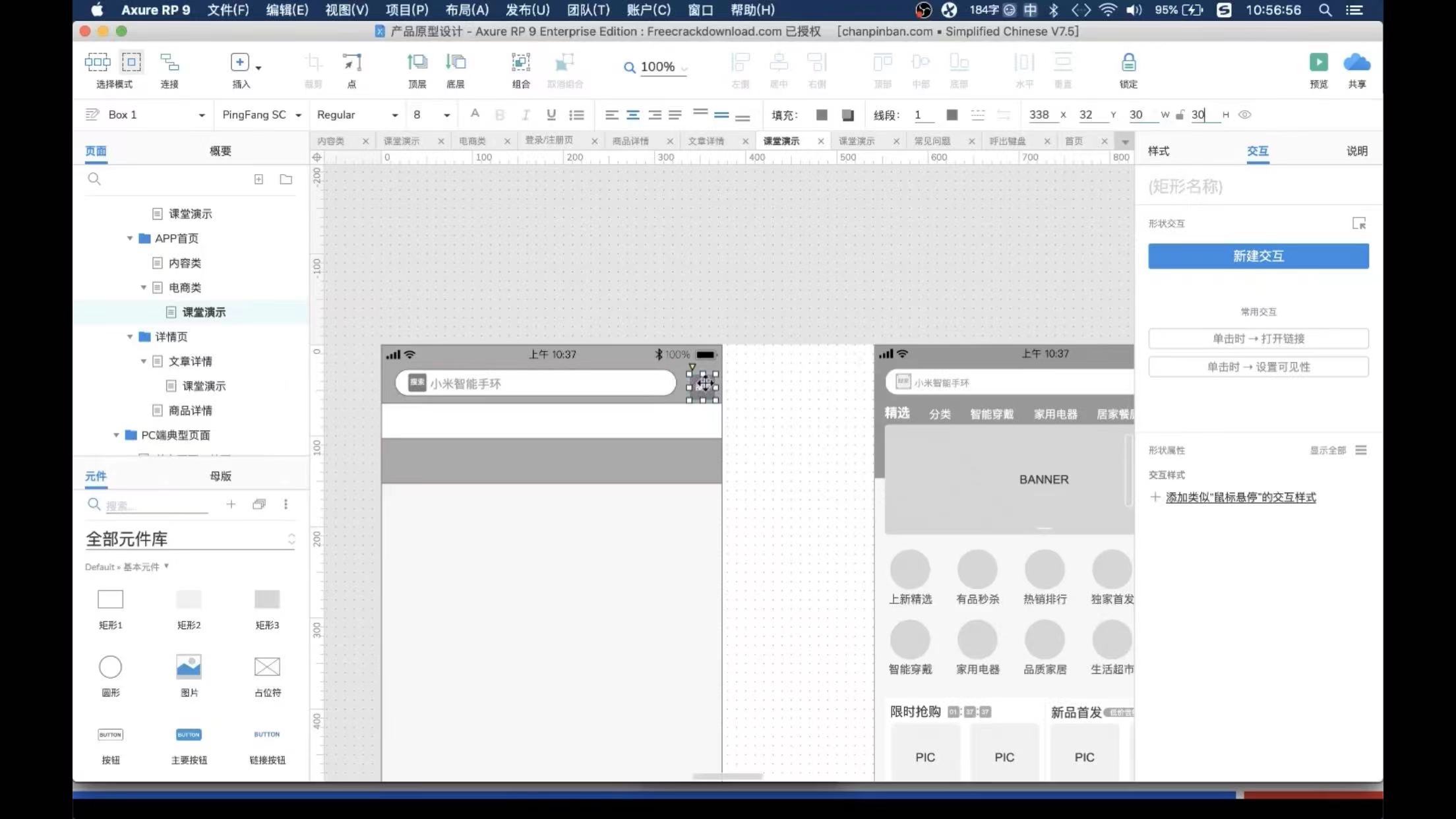The image size is (1456, 819).
Task: Toggle the aspect ratio lock between W and H
Action: [x=1180, y=115]
